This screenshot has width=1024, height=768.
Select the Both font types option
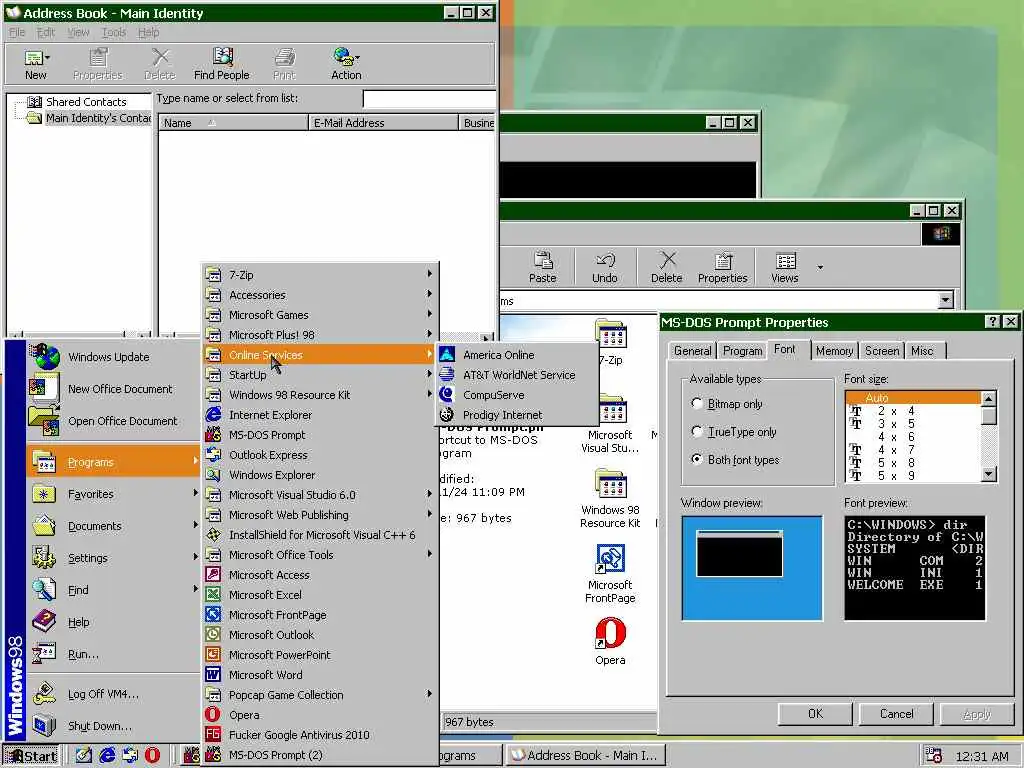[697, 460]
